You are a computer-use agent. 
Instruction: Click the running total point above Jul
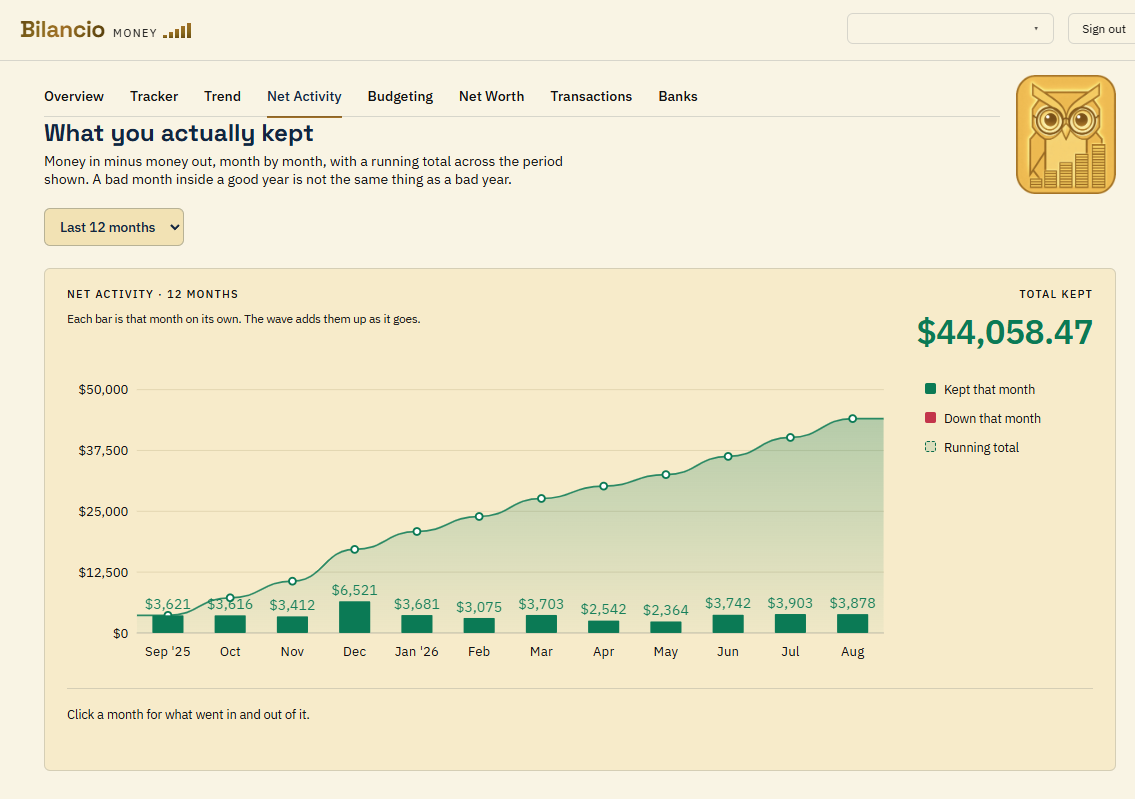click(x=790, y=437)
